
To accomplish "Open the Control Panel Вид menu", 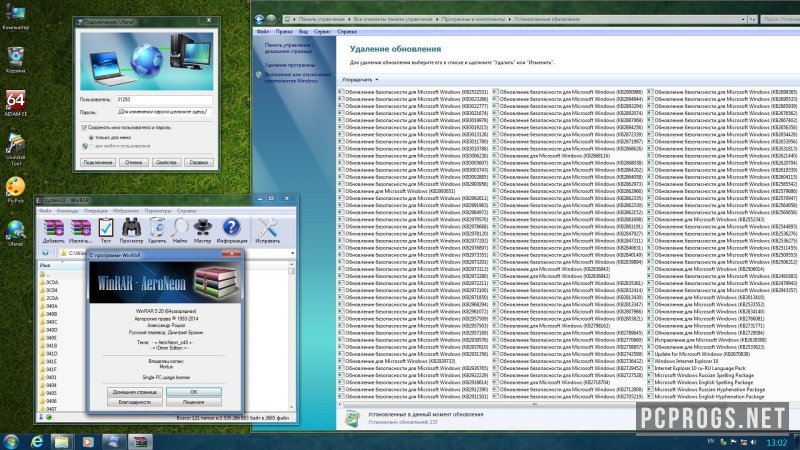I will [303, 32].
